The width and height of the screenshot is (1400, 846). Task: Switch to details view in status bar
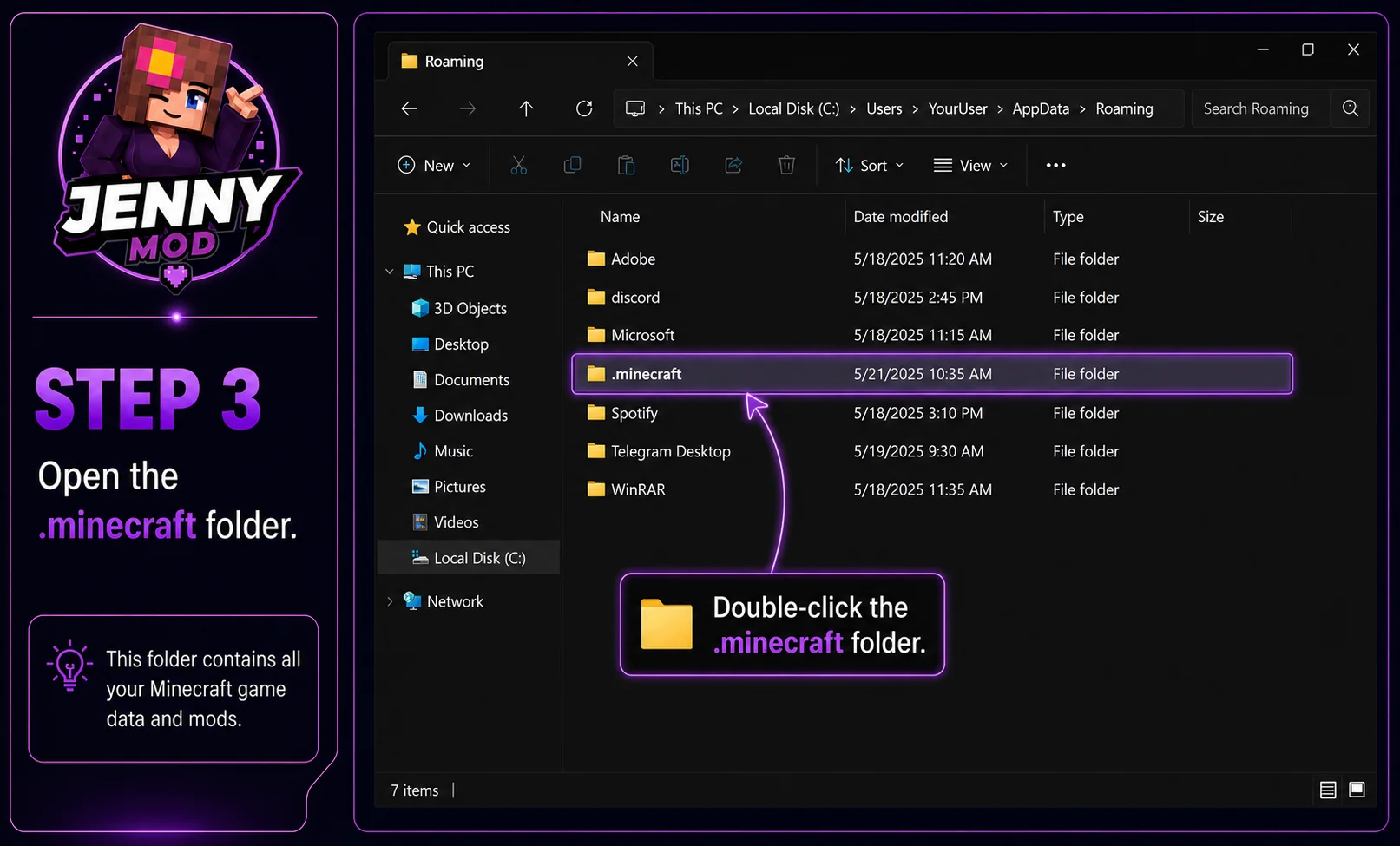[x=1328, y=790]
